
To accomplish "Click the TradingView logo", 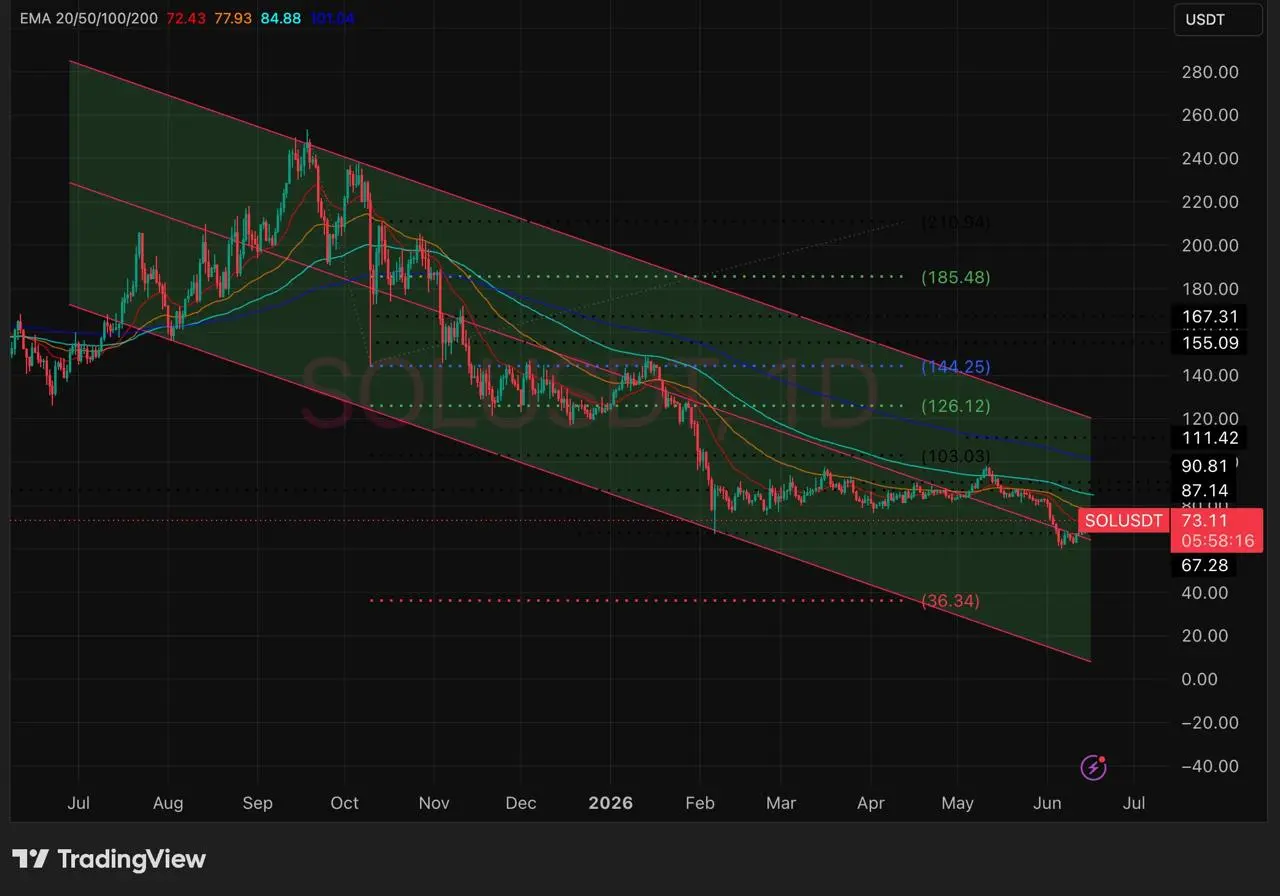I will [x=109, y=859].
